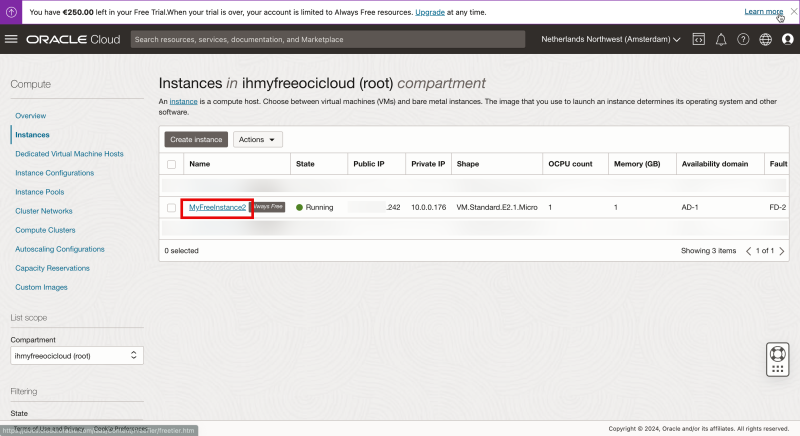The height and width of the screenshot is (436, 800).
Task: Select the MyFreeInstance2 row checkbox
Action: (172, 207)
